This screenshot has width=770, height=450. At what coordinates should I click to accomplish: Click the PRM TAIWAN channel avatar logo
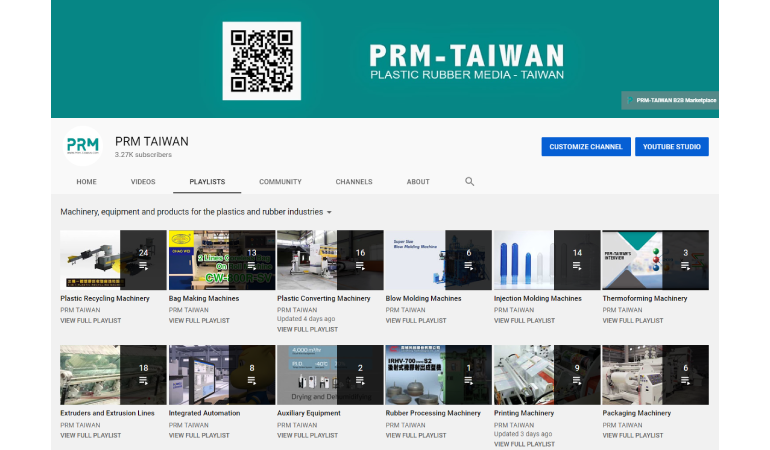(x=83, y=146)
